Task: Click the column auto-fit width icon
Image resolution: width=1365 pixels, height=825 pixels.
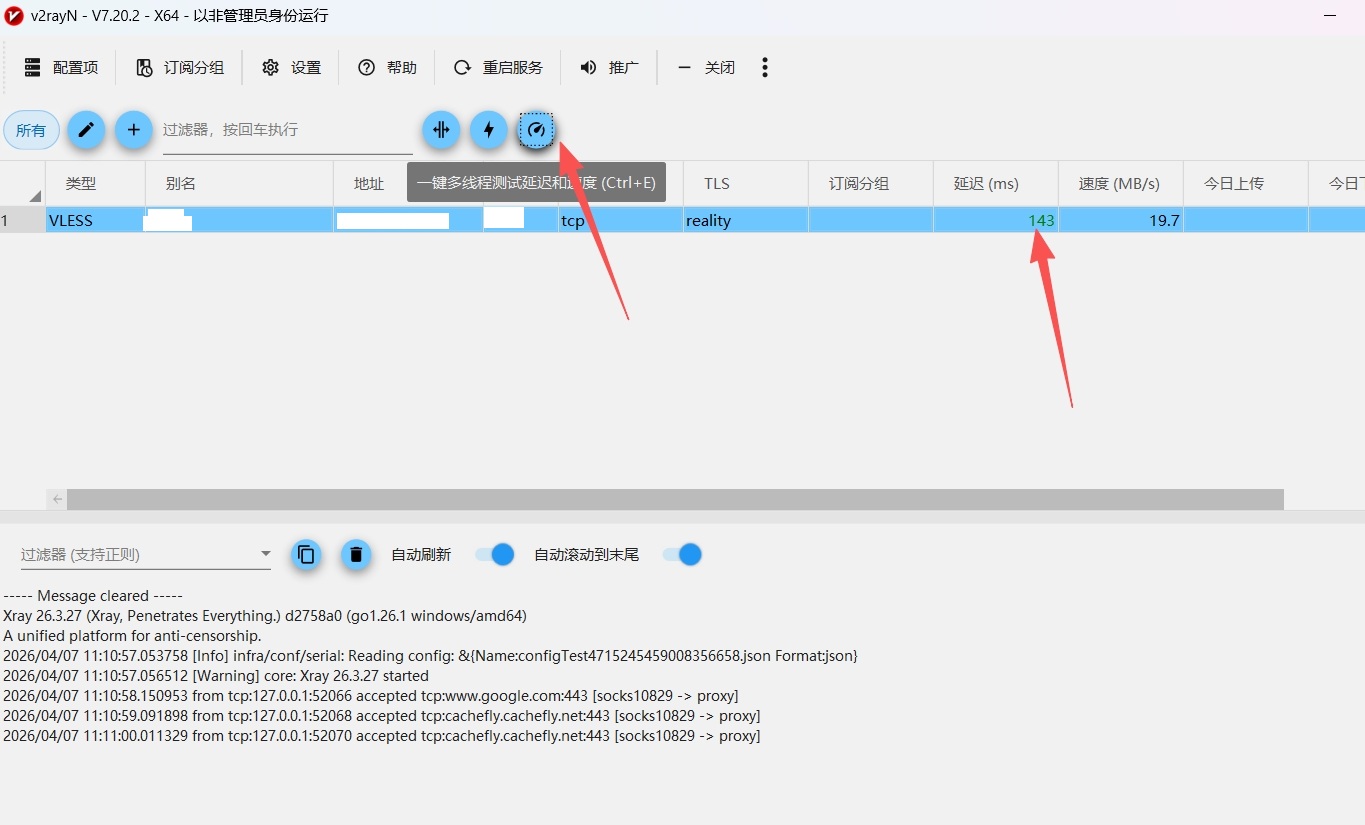Action: (x=441, y=130)
